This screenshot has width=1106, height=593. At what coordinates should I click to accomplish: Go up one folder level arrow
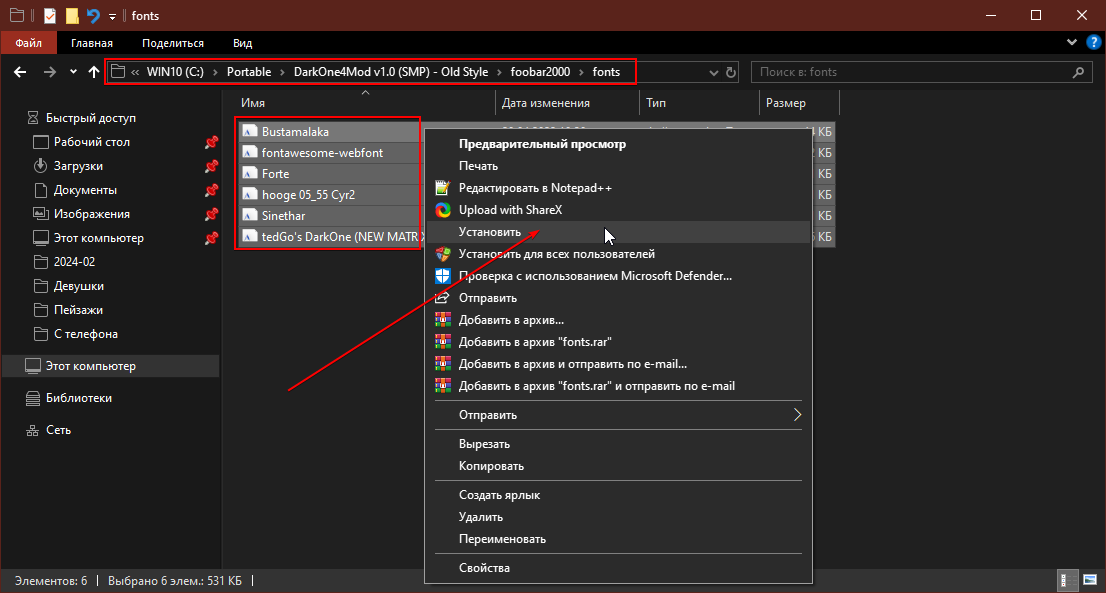tap(94, 72)
